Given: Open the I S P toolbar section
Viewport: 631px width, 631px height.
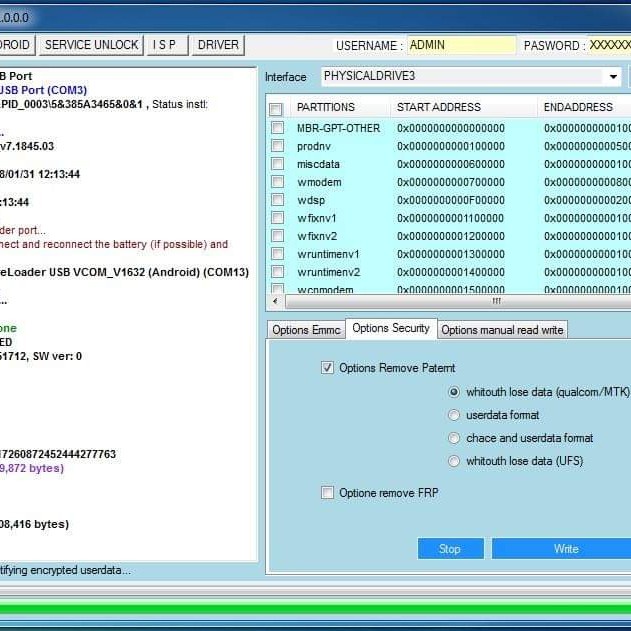Looking at the screenshot, I should pyautogui.click(x=164, y=45).
